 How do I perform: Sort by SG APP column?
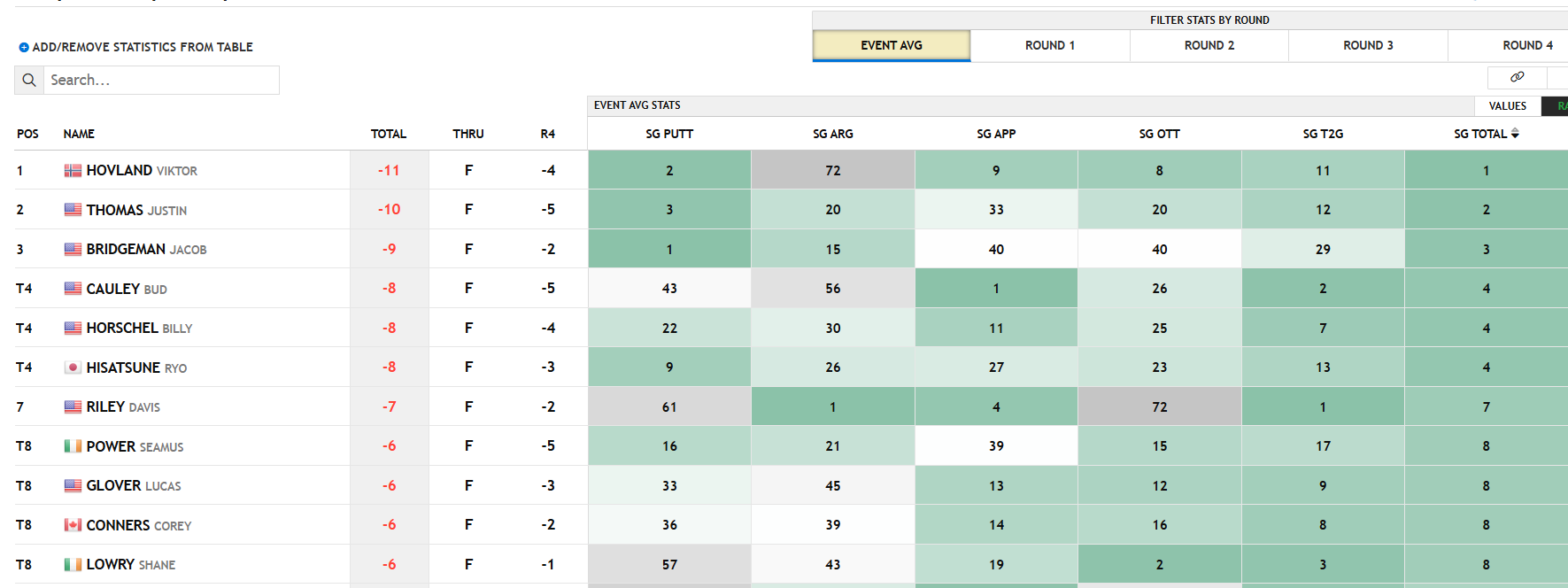click(996, 134)
